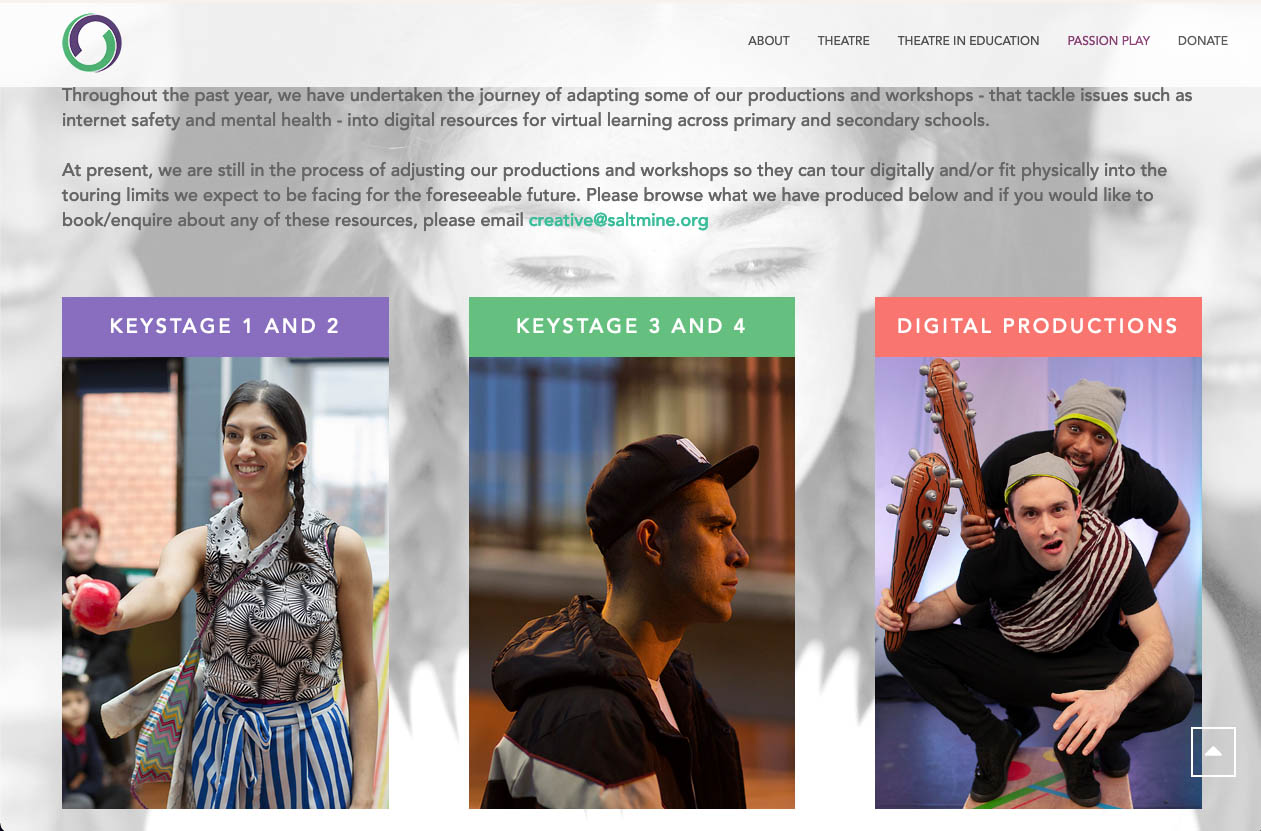1261x831 pixels.
Task: Click the paragraph about adjusting productions
Action: [x=614, y=195]
